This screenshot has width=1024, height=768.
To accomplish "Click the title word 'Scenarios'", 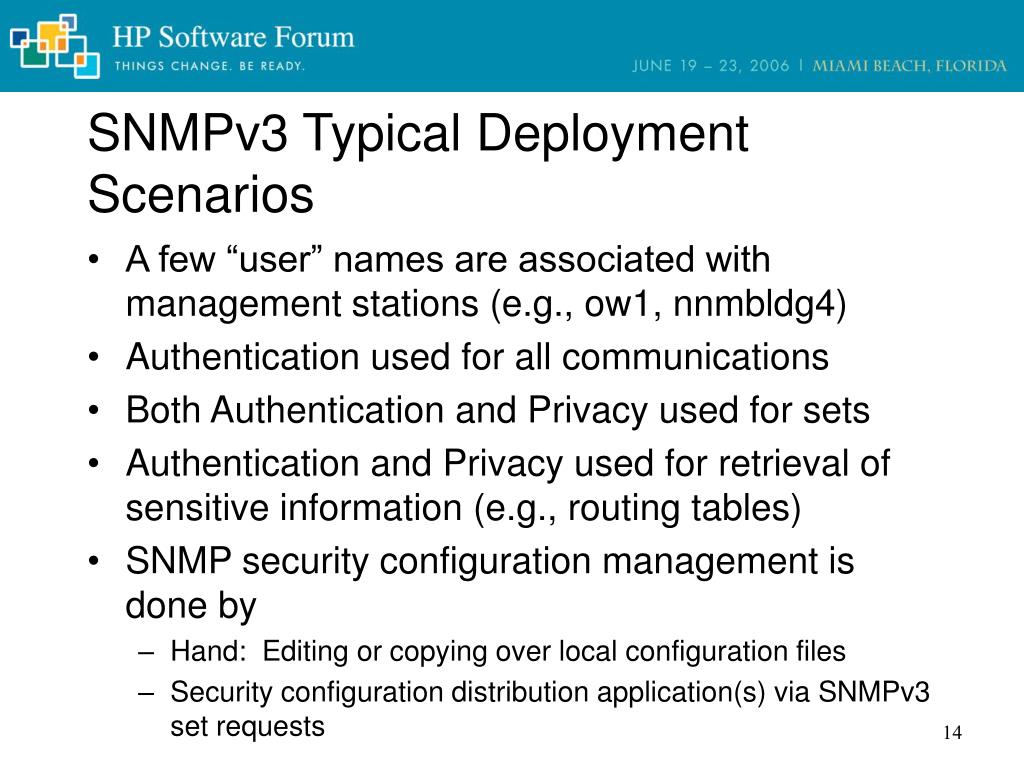I will [x=200, y=194].
